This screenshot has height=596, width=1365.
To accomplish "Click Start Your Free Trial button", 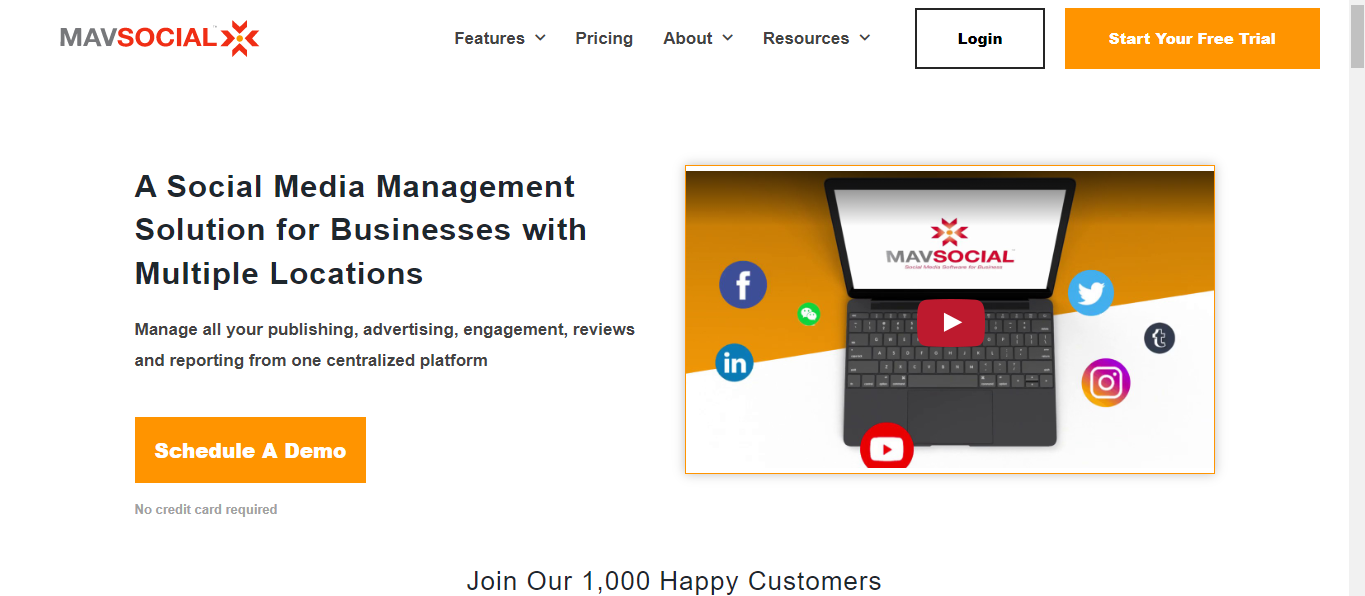I will [1192, 39].
